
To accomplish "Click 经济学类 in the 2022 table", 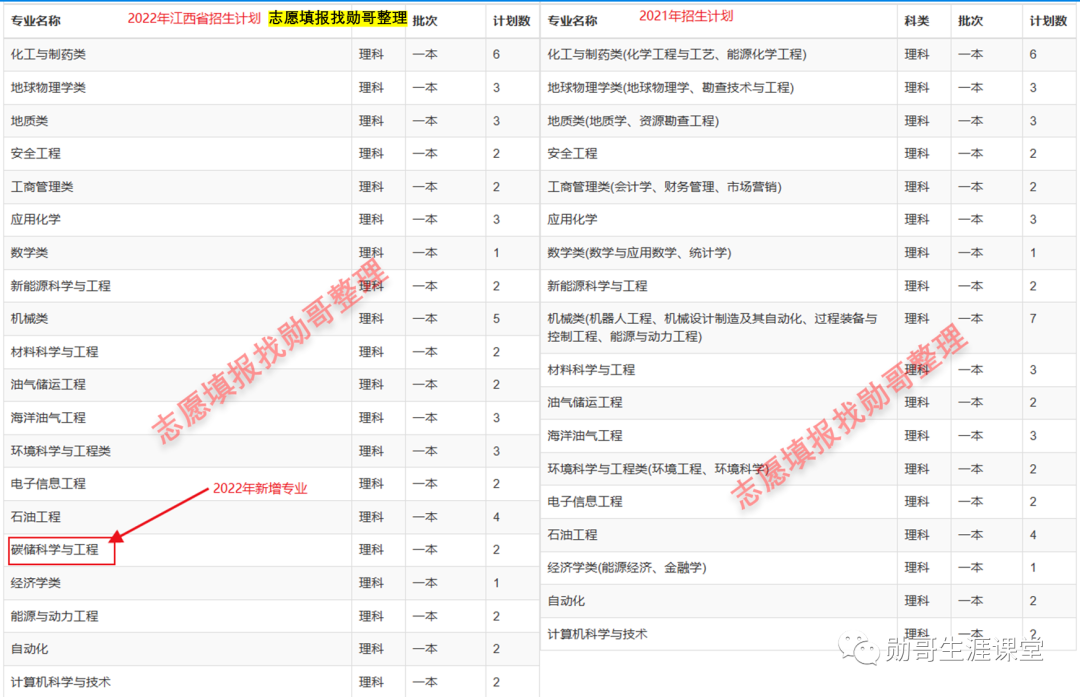I will tap(36, 583).
